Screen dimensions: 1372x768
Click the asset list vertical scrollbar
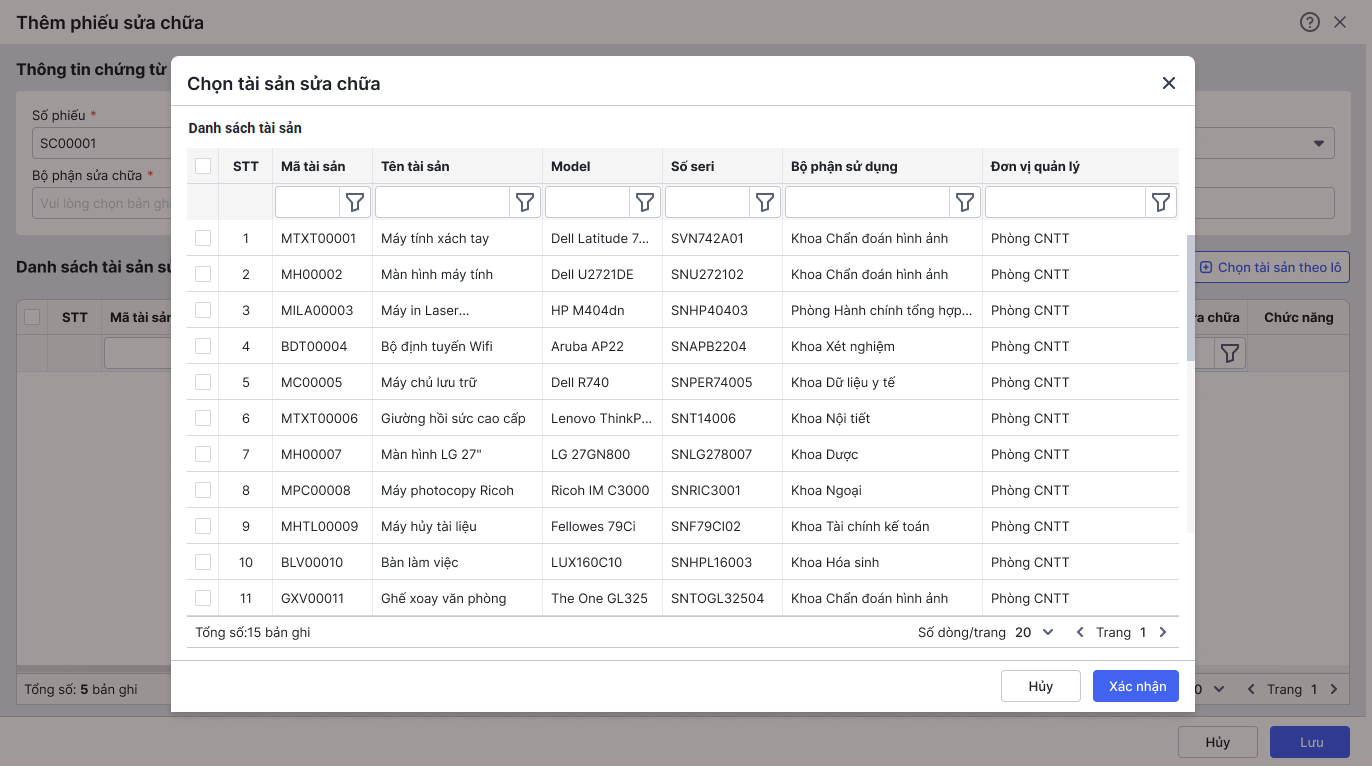click(1190, 298)
